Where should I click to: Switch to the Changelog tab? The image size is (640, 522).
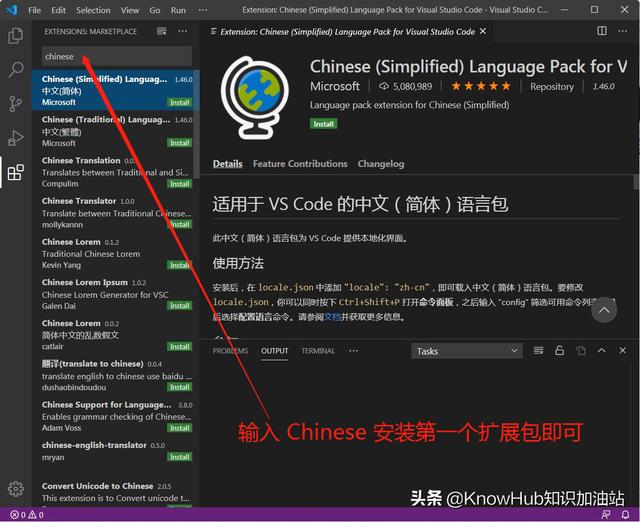pyautogui.click(x=381, y=164)
